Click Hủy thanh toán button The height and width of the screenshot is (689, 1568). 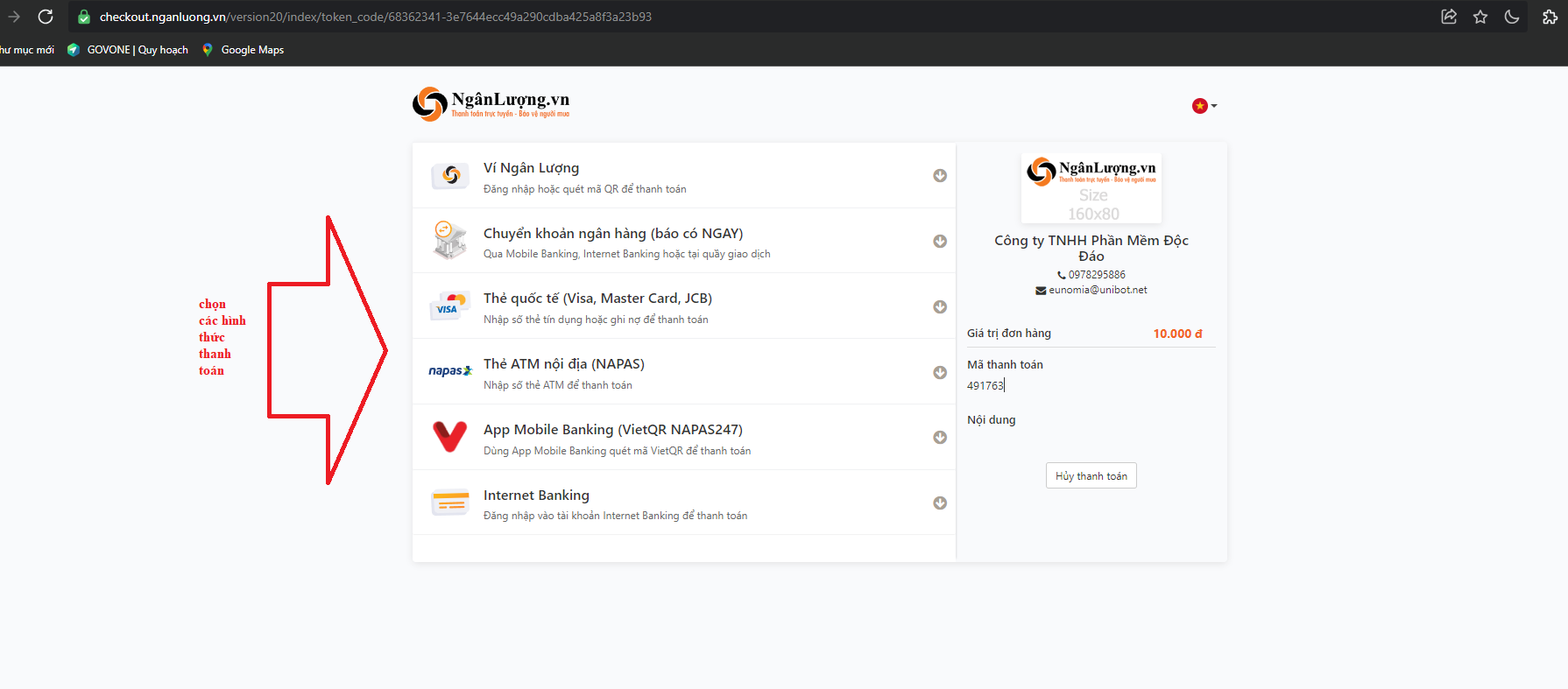point(1091,475)
